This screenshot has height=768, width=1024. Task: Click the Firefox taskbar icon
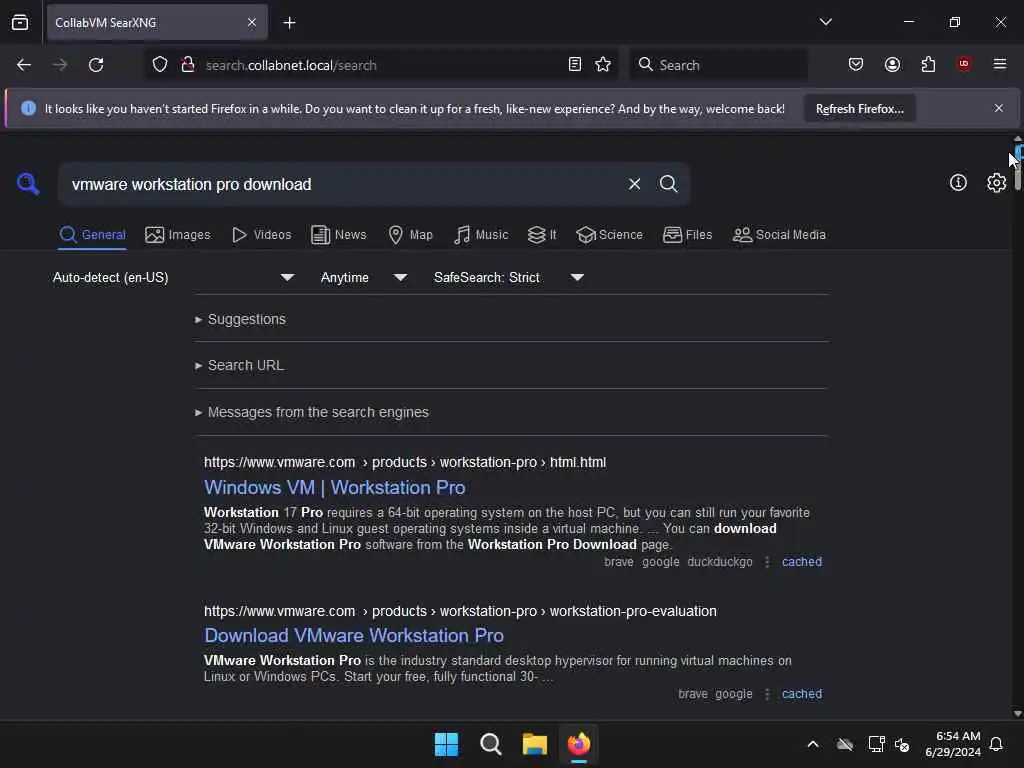pyautogui.click(x=579, y=744)
